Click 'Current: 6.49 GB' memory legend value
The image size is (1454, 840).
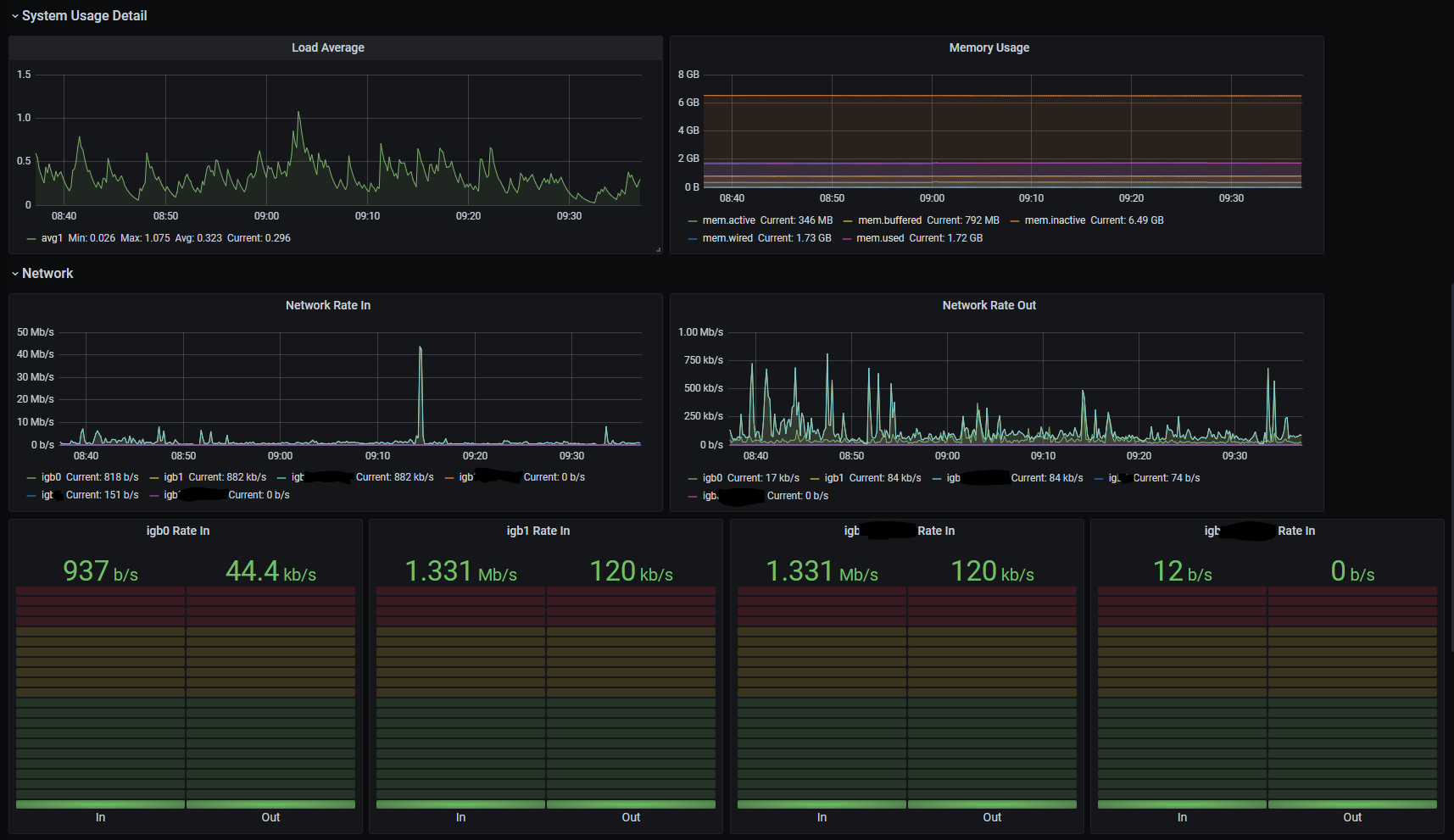click(1127, 220)
